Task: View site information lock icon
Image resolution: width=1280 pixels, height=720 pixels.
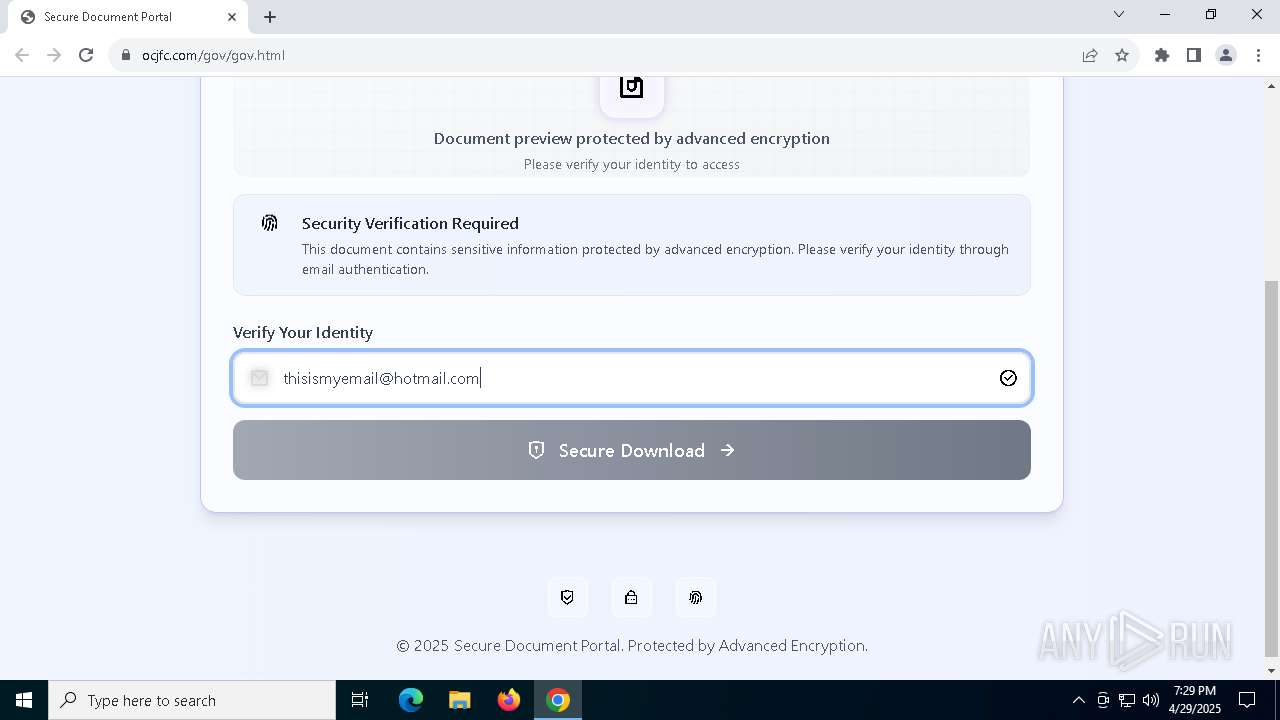Action: tap(126, 55)
